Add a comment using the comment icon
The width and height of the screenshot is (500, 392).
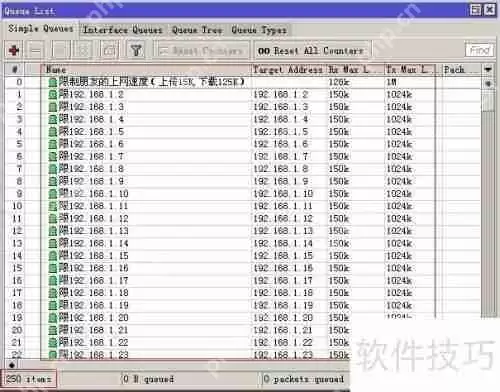click(109, 50)
